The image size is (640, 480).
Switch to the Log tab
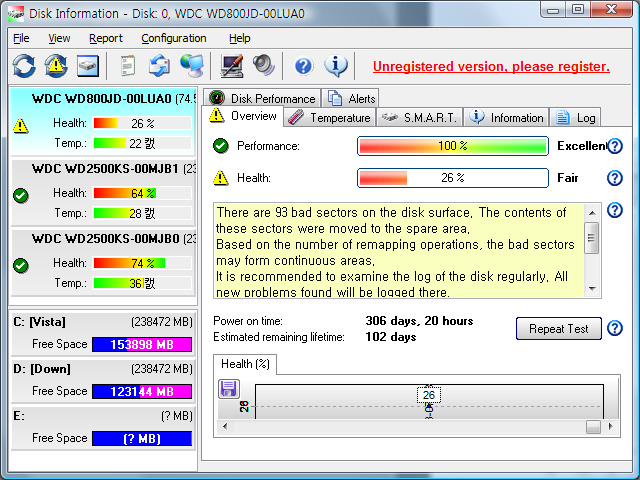click(x=576, y=118)
